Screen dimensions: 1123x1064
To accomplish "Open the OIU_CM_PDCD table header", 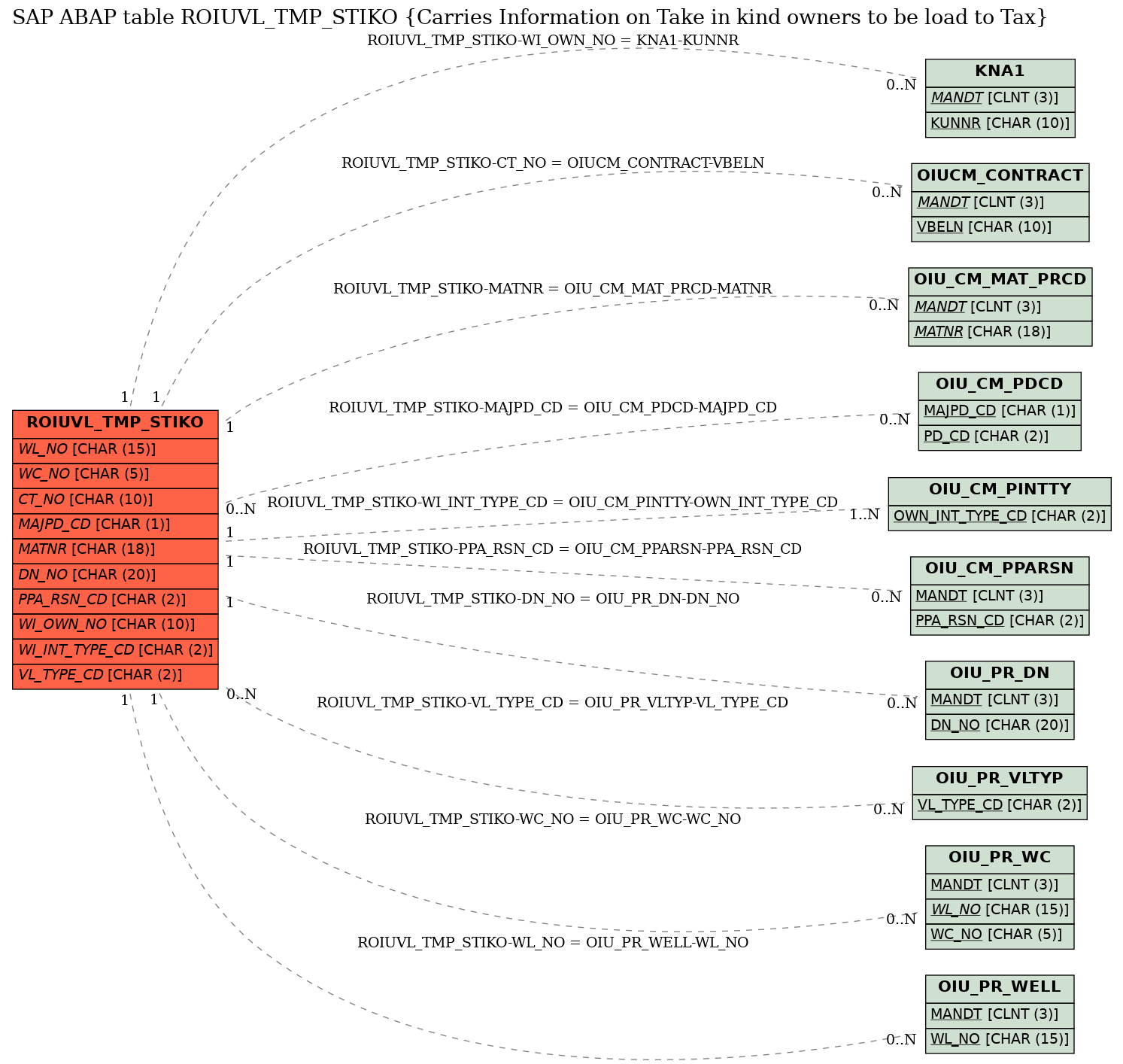I will click(1000, 385).
